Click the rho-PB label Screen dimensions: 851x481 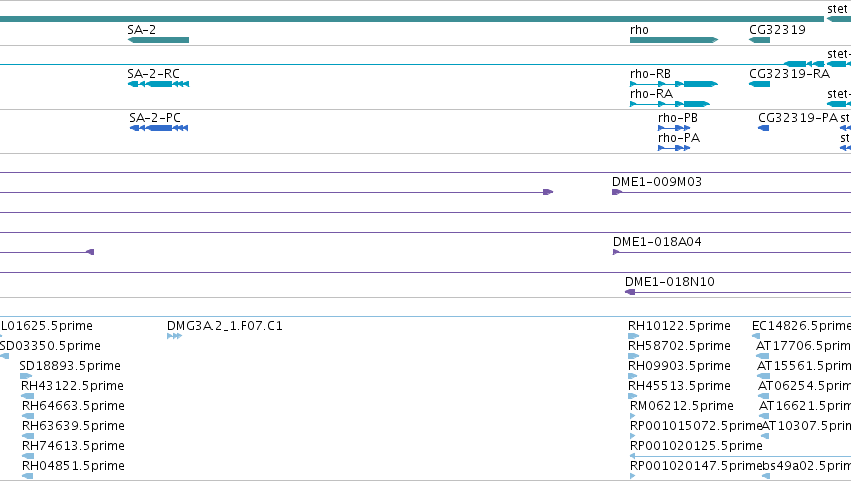pyautogui.click(x=678, y=118)
